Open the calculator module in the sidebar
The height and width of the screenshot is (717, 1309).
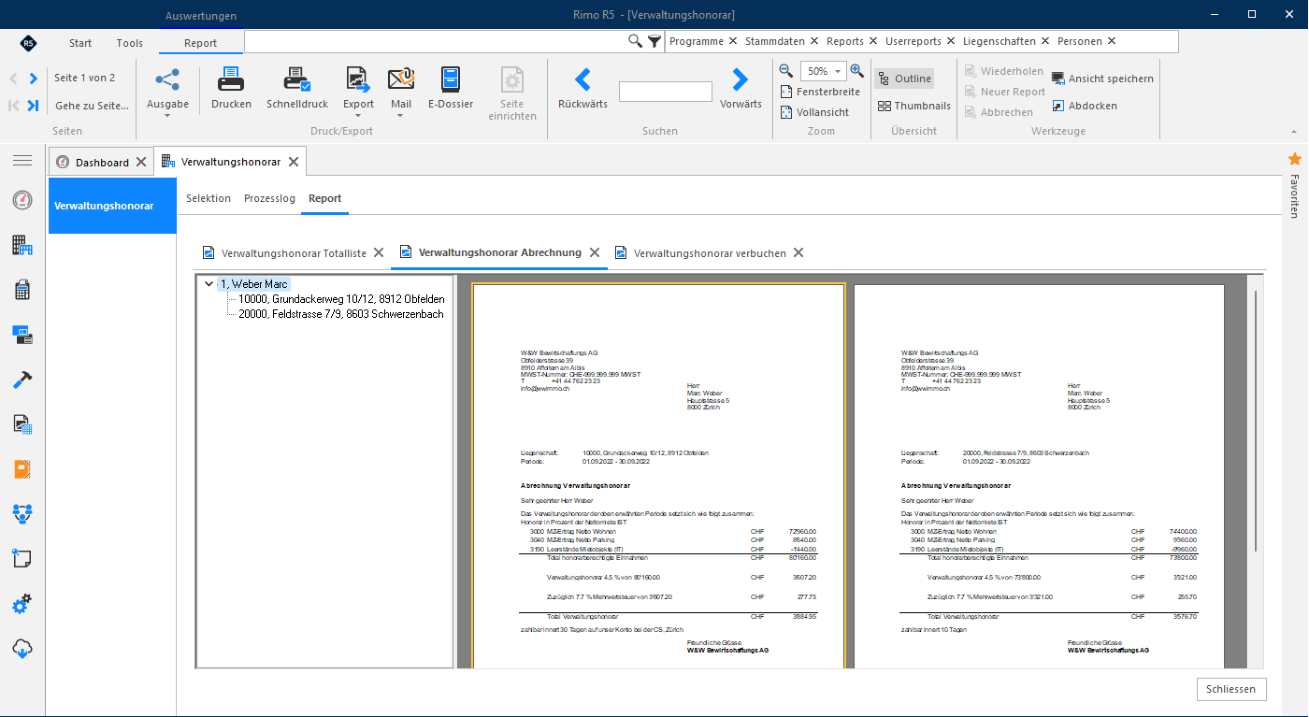click(x=22, y=290)
